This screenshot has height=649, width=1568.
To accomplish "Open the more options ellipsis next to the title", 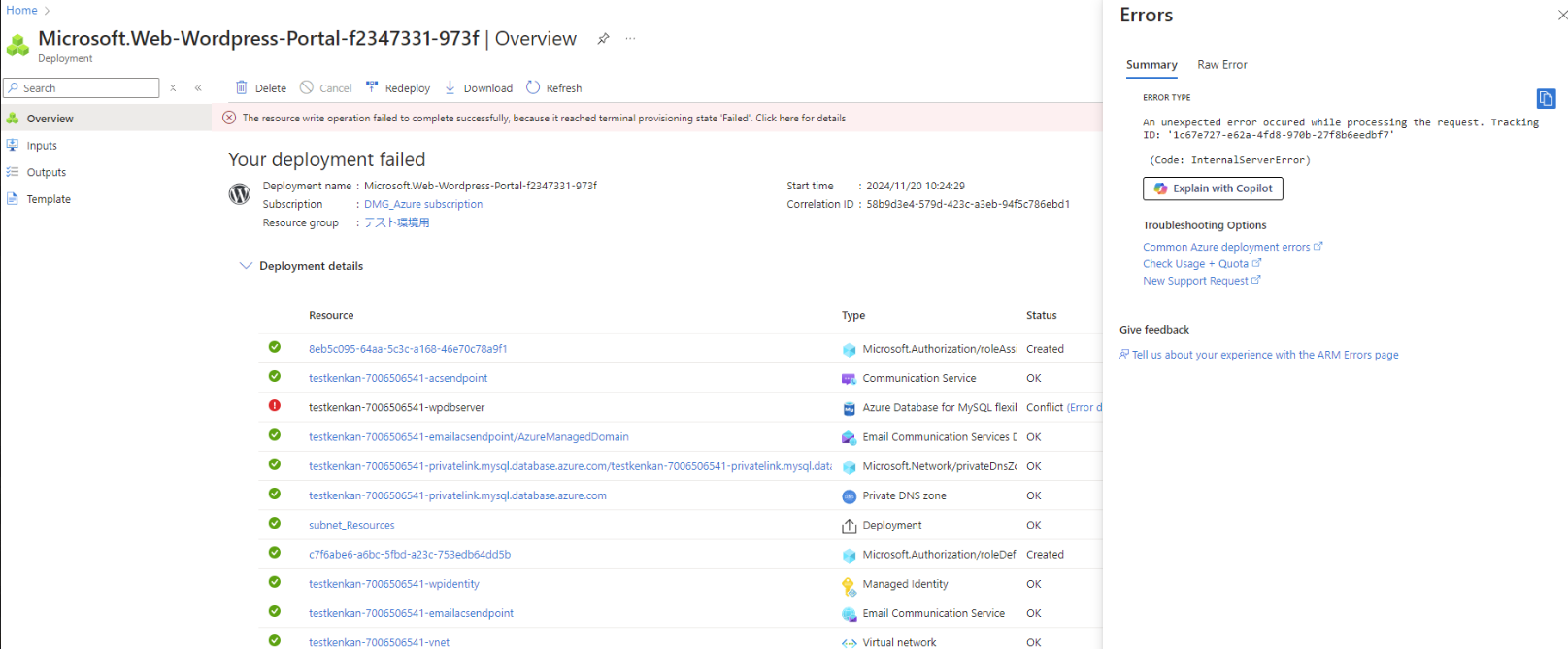I will [x=631, y=39].
